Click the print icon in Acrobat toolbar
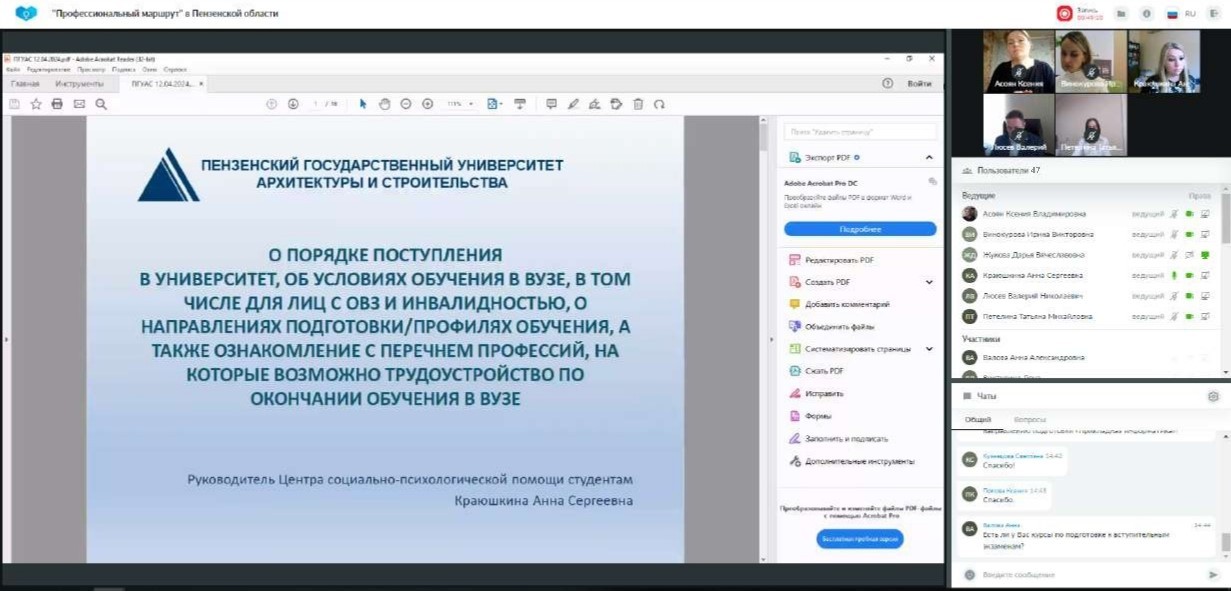 tap(57, 104)
